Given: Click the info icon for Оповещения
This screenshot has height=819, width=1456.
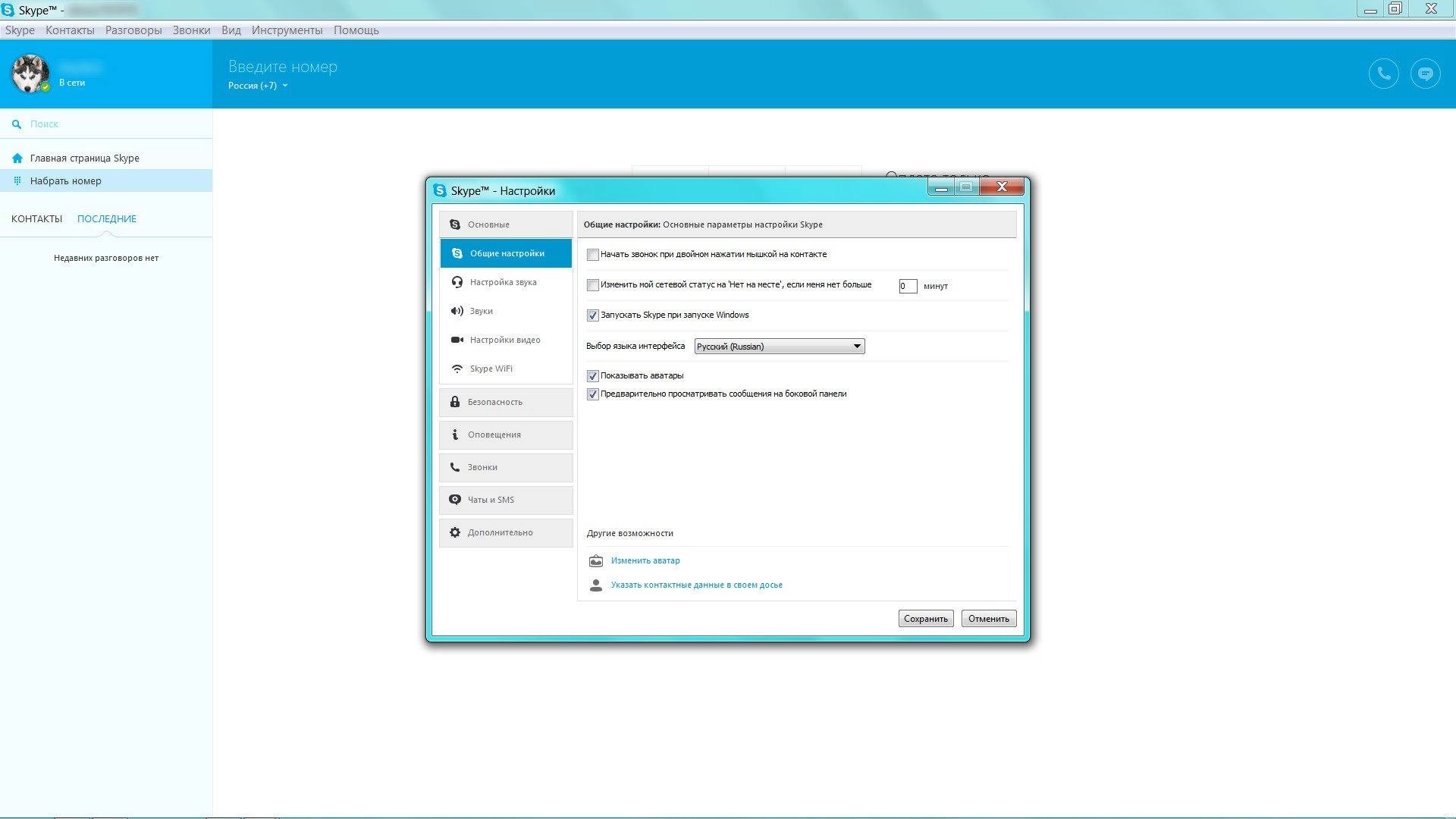Looking at the screenshot, I should (x=455, y=435).
